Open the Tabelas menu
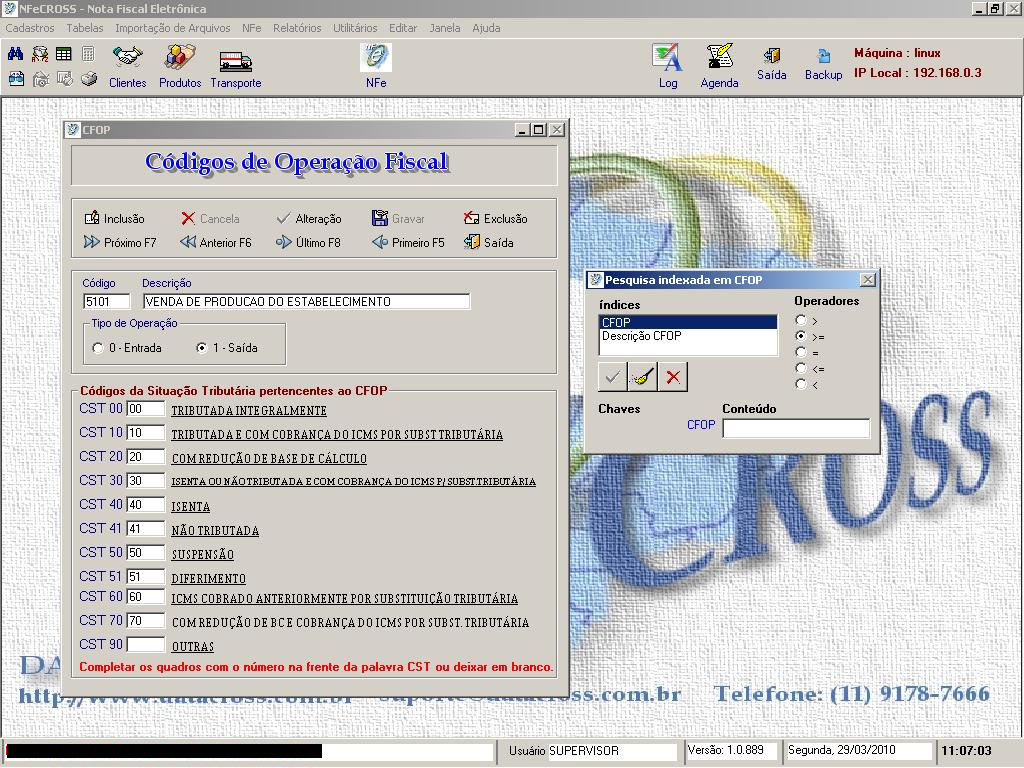 pos(85,28)
